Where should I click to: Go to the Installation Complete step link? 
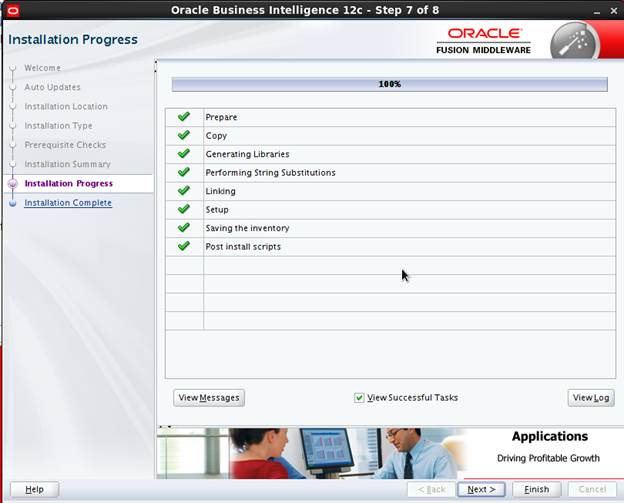68,203
